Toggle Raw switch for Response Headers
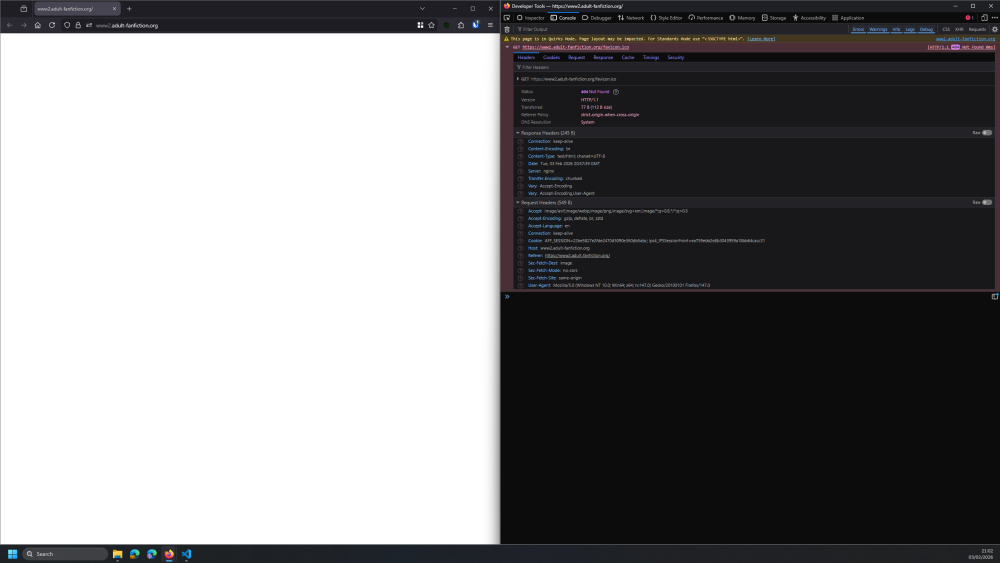 click(x=986, y=132)
